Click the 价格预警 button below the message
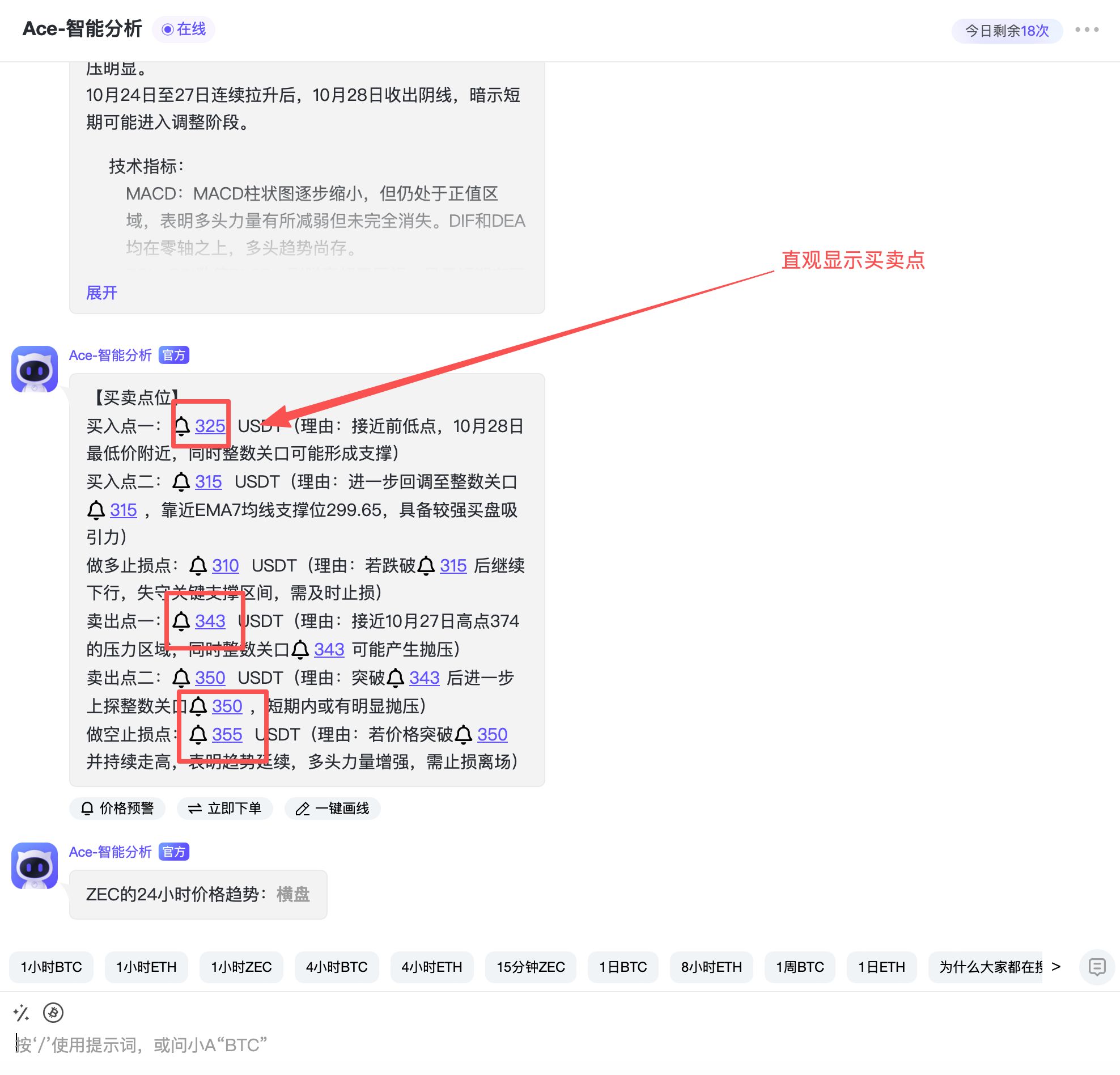The width and height of the screenshot is (1120, 1075). (117, 809)
